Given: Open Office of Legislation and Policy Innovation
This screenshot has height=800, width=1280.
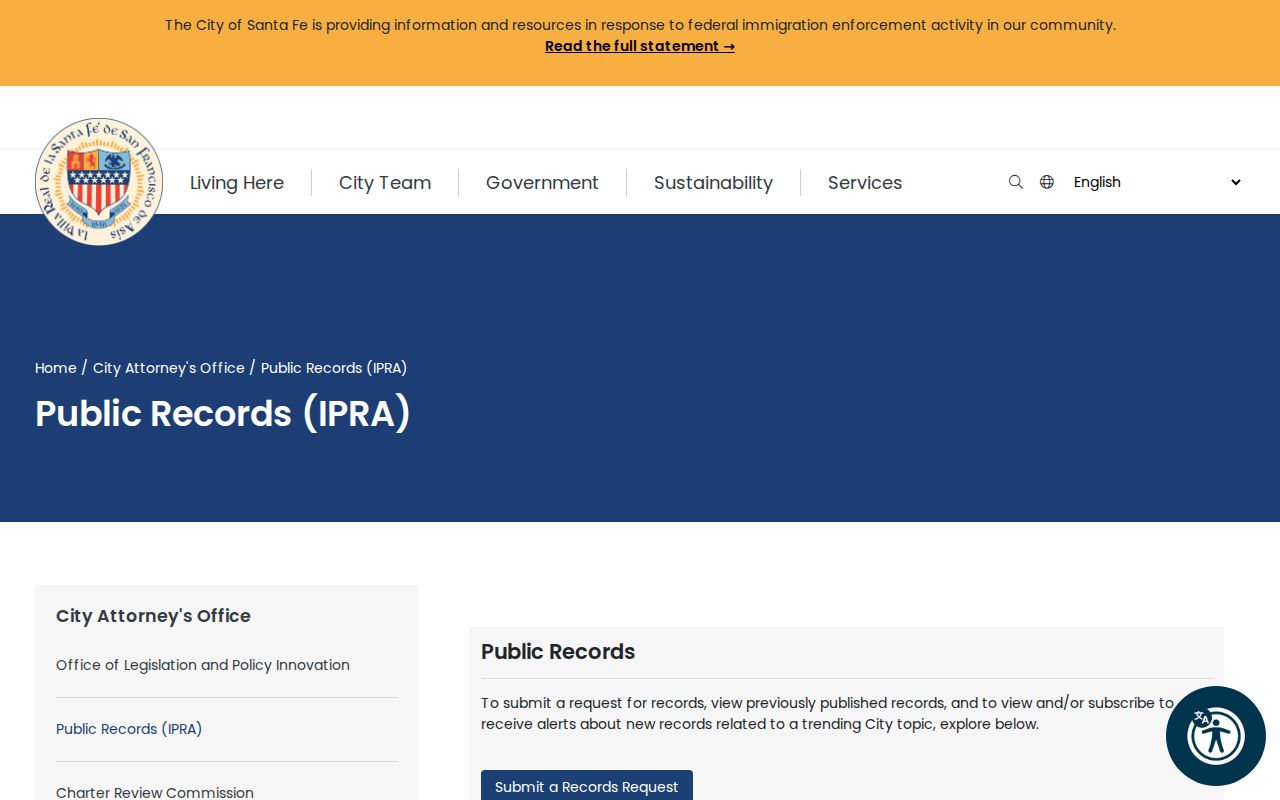Looking at the screenshot, I should click(x=203, y=665).
